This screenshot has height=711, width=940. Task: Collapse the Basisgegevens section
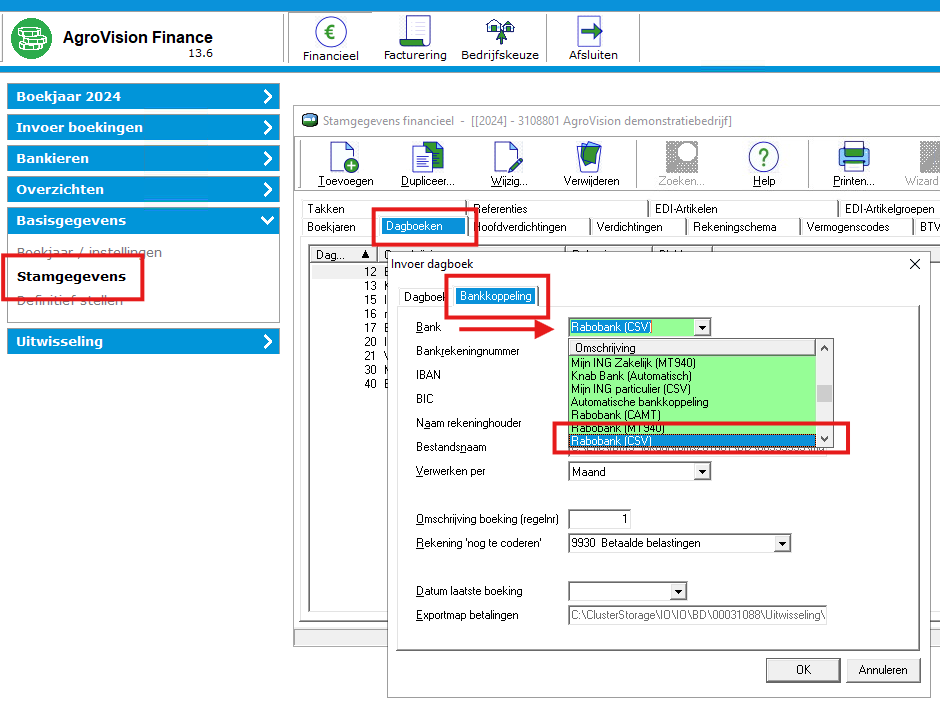[x=143, y=221]
